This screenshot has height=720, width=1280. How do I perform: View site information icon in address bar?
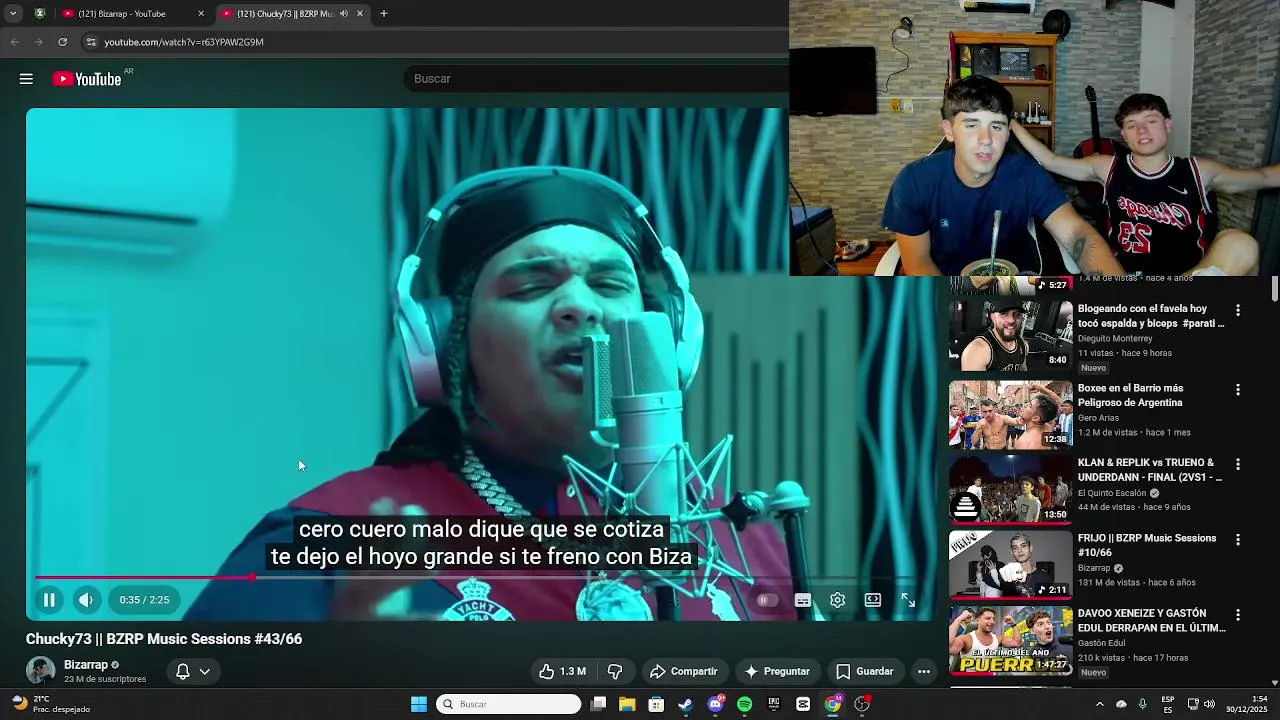click(91, 42)
